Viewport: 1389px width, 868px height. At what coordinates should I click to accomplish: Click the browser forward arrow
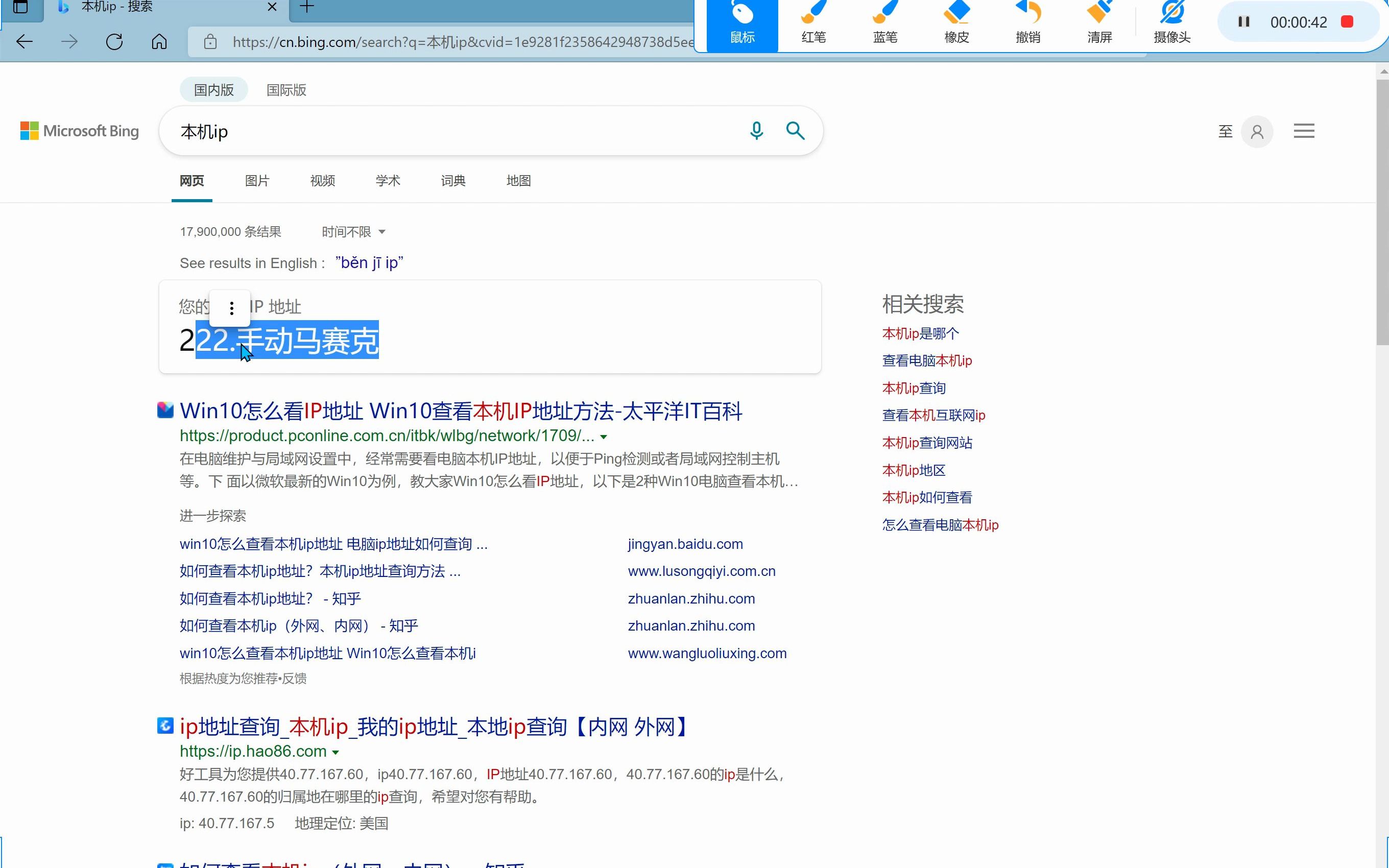click(x=69, y=41)
